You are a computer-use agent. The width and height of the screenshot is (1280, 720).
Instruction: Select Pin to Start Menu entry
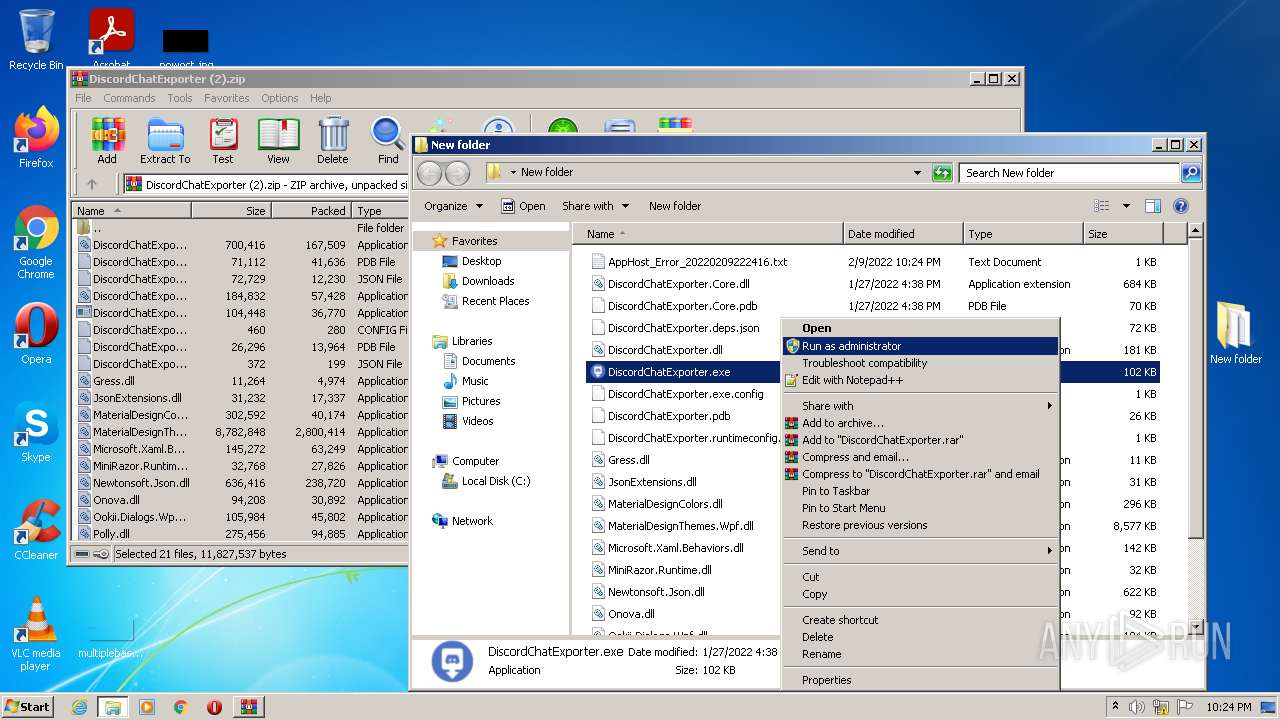click(920, 508)
